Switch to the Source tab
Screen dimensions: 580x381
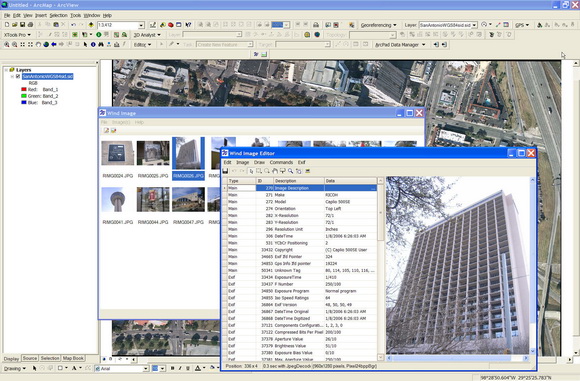click(30, 358)
